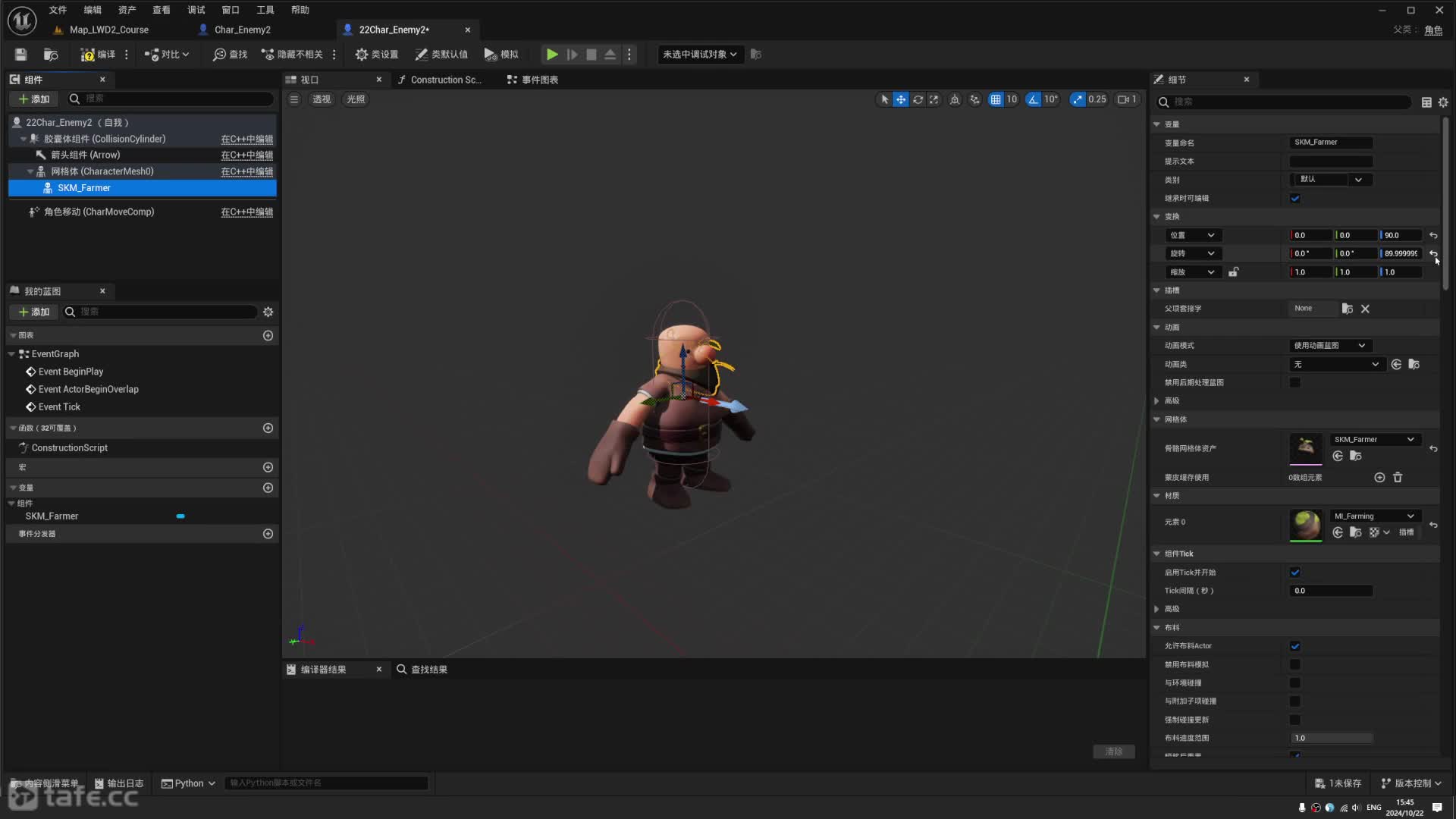Reset the 旋转 rotation to default
The image size is (1456, 819).
tap(1433, 253)
